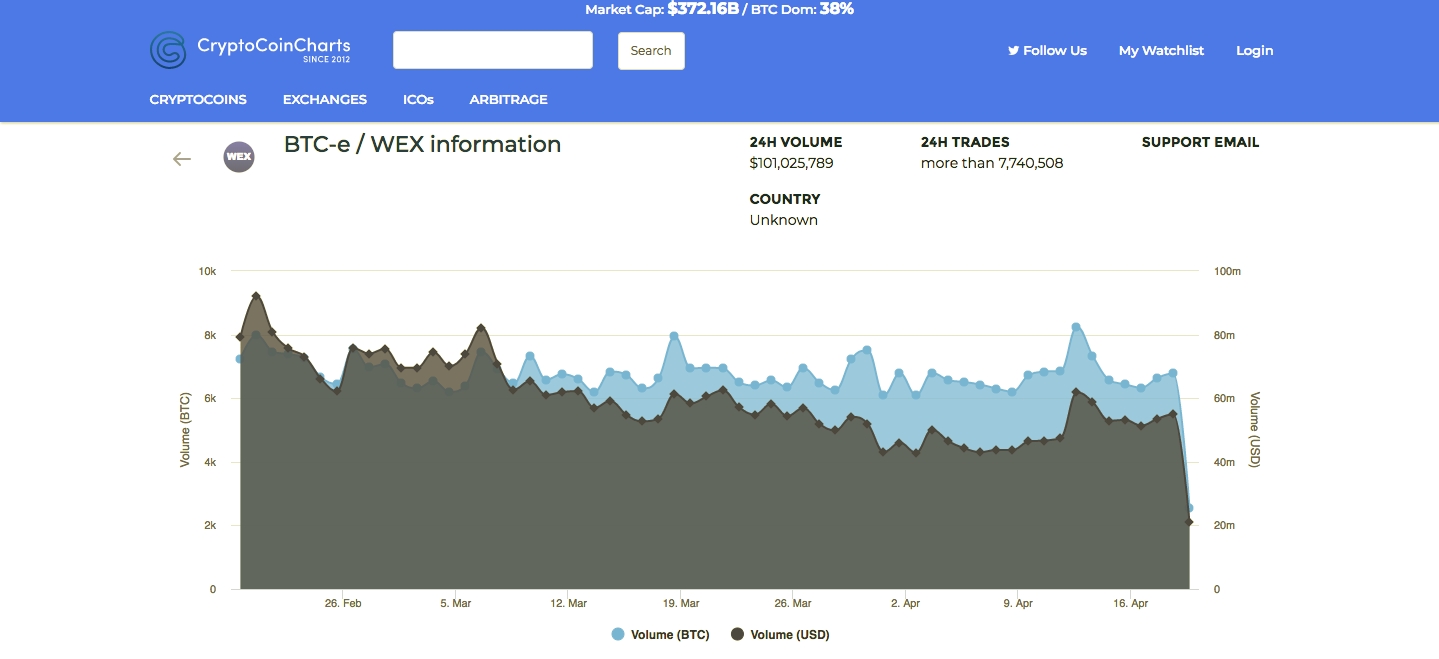Open the ICOs menu item
This screenshot has height=659, width=1439.
click(x=418, y=99)
